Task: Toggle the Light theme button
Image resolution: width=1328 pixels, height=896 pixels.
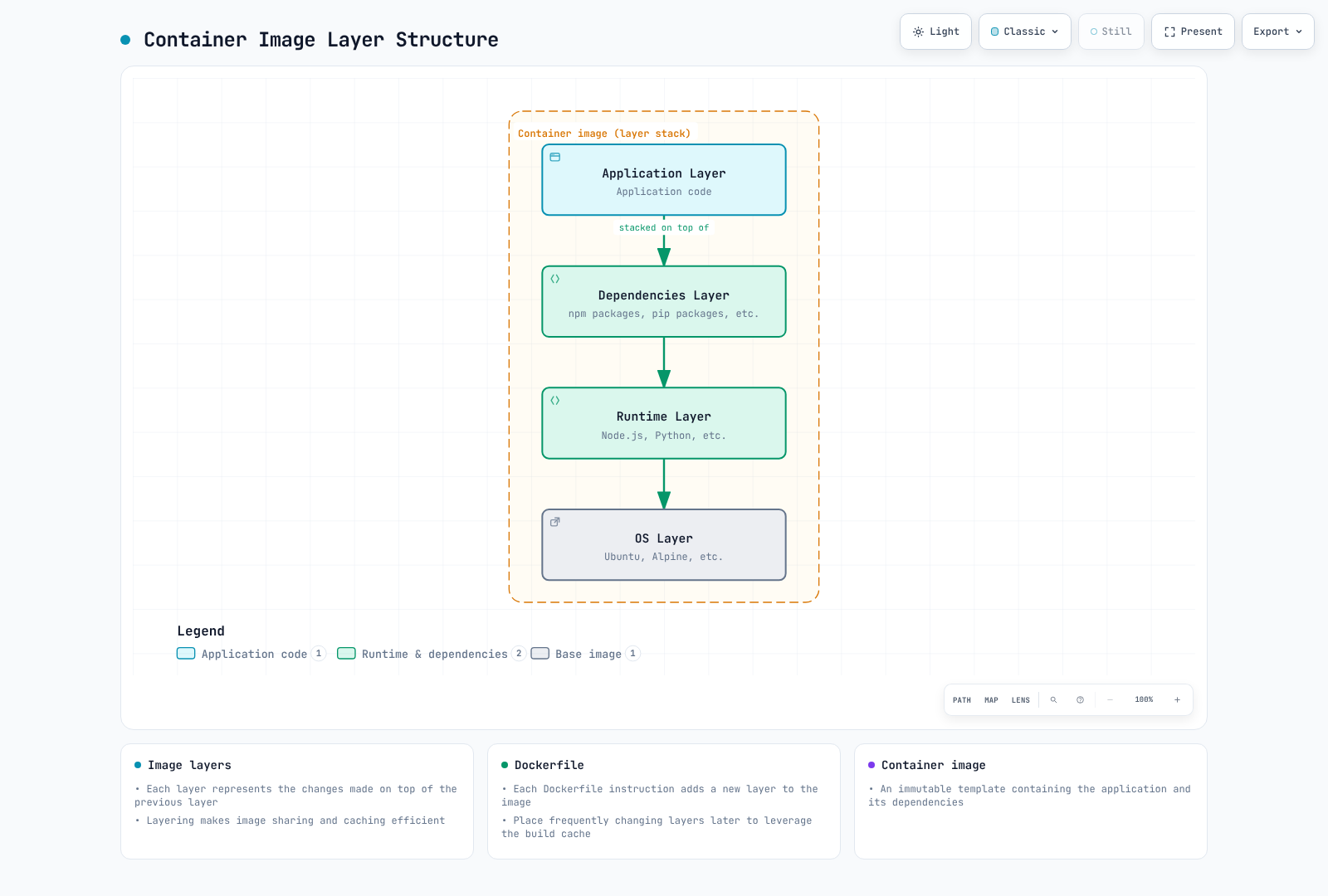Action: point(935,32)
